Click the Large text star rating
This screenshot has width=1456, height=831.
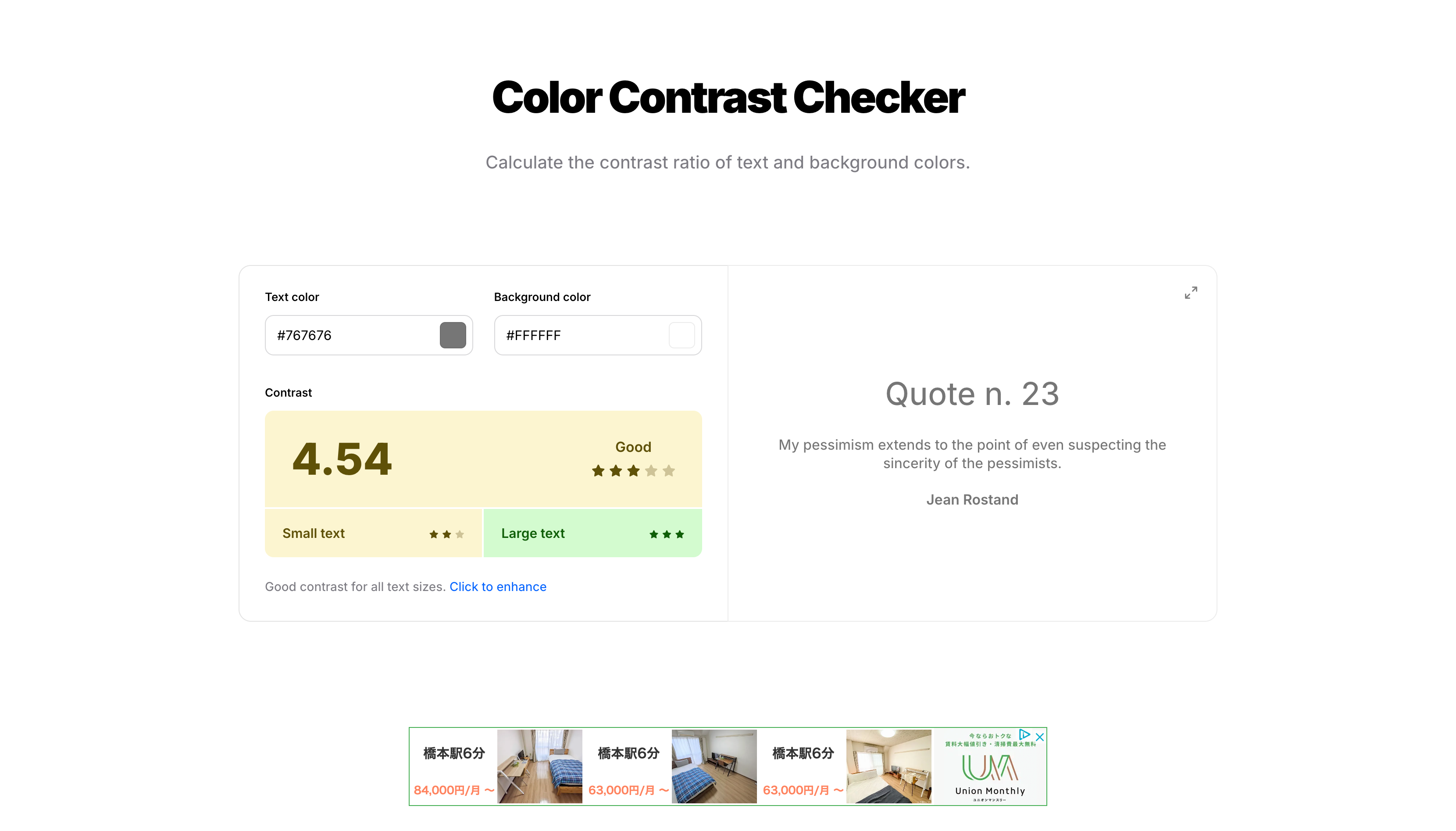666,534
